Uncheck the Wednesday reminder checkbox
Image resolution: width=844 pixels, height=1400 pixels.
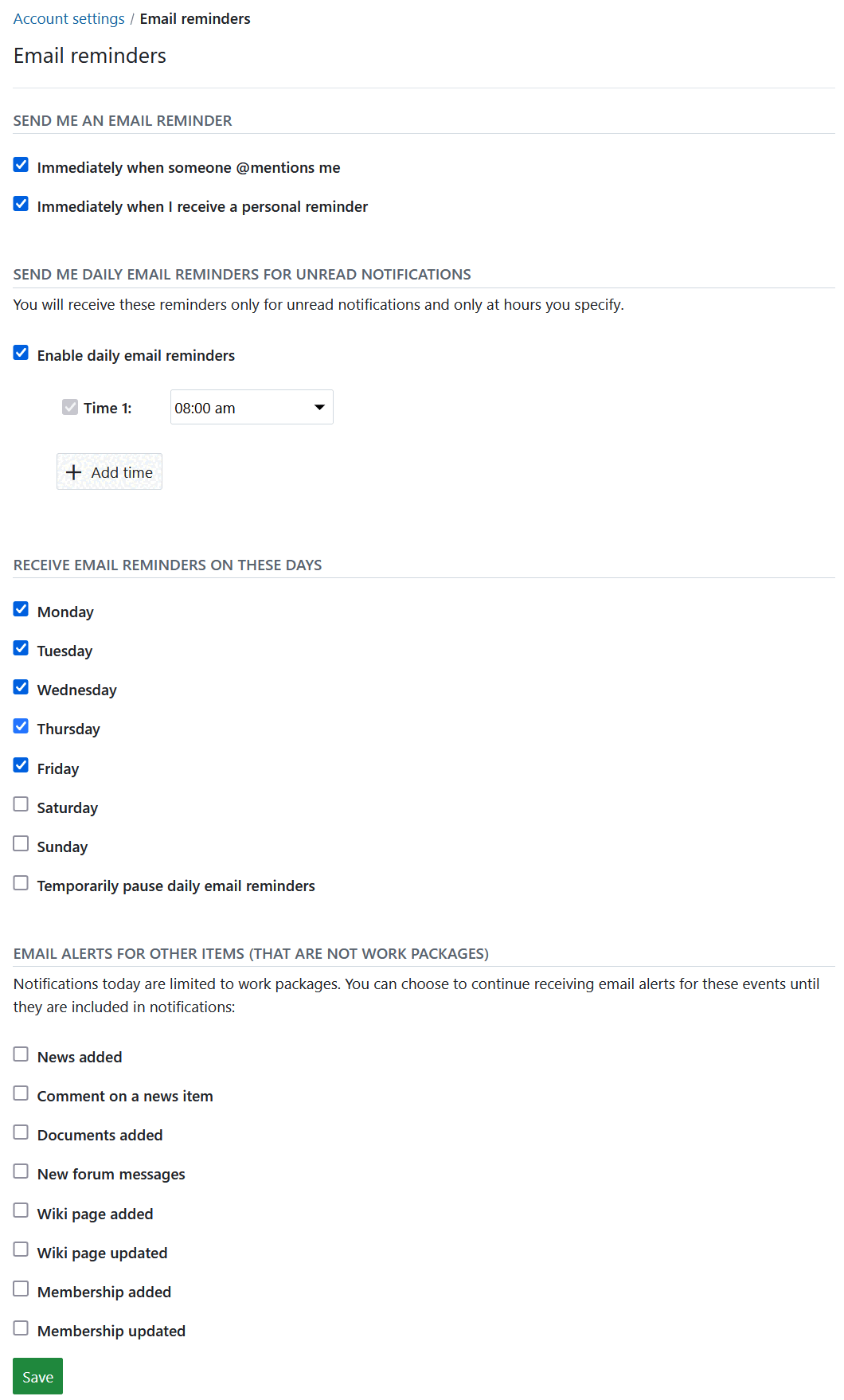(x=20, y=686)
